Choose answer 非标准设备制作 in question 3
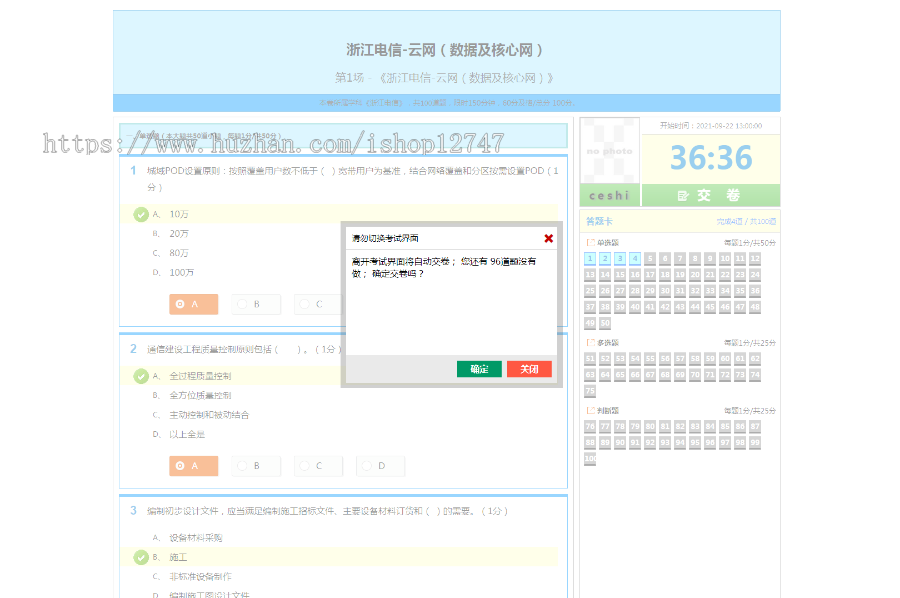Image resolution: width=900 pixels, height=598 pixels. click(200, 577)
